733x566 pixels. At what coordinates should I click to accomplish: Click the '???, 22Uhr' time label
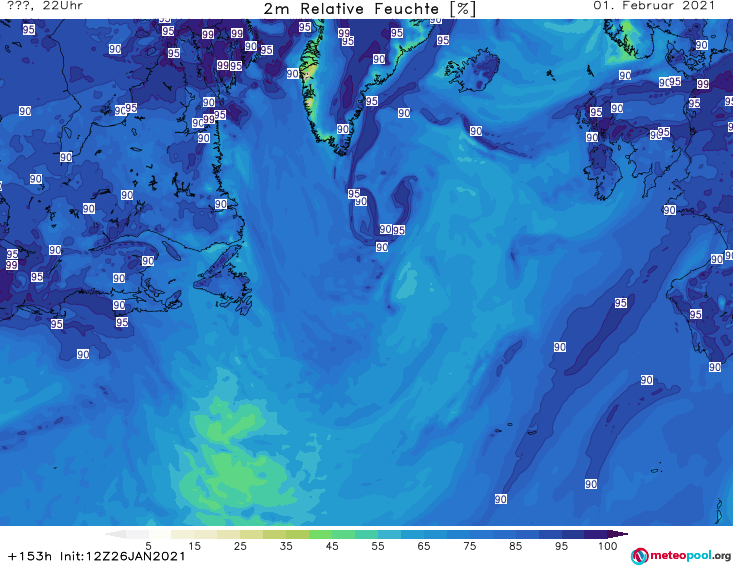coord(45,6)
